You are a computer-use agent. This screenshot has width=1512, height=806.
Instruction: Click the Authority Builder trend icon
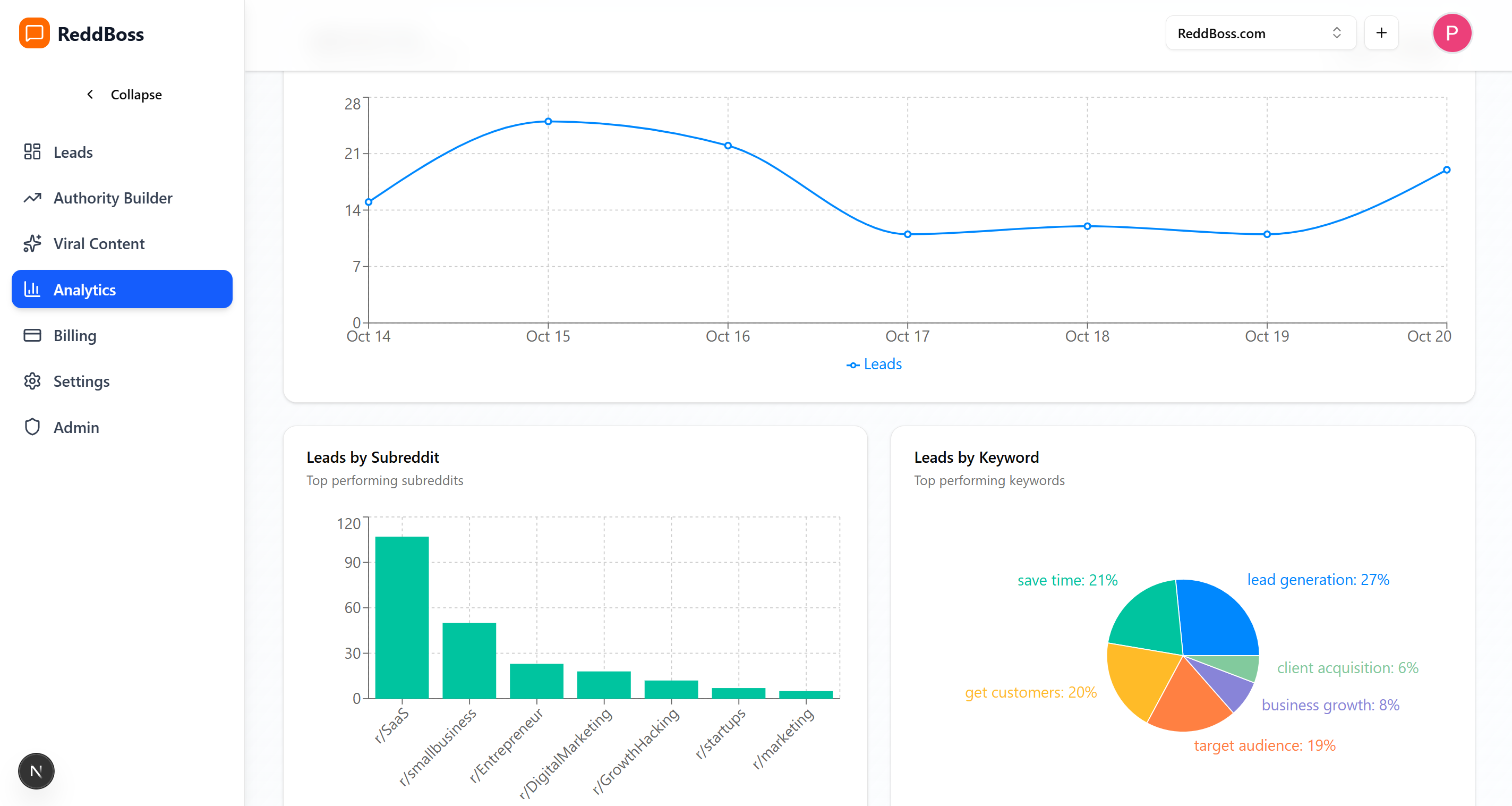(32, 198)
